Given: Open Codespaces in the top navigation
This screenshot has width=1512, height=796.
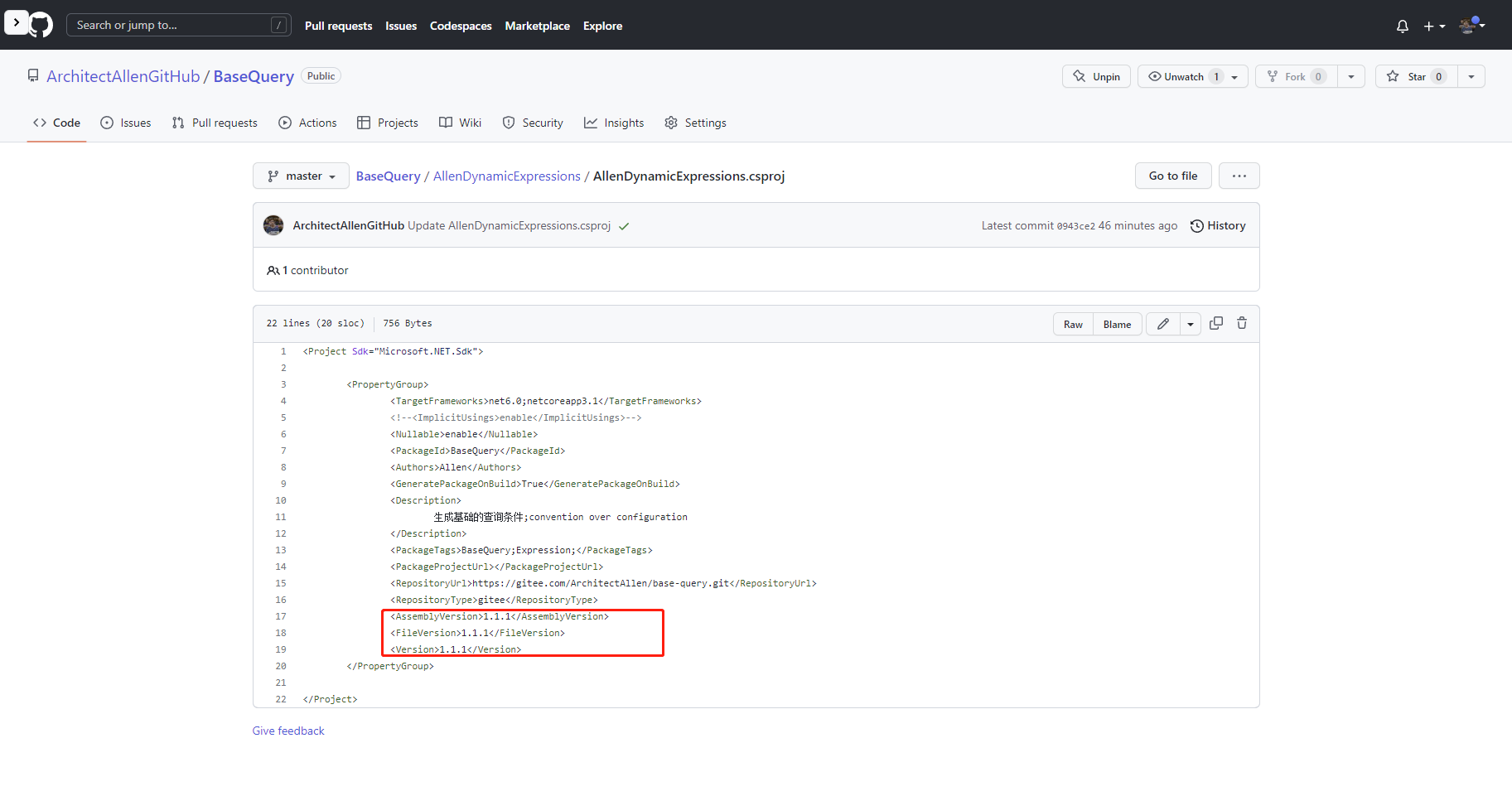Looking at the screenshot, I should click(x=461, y=26).
